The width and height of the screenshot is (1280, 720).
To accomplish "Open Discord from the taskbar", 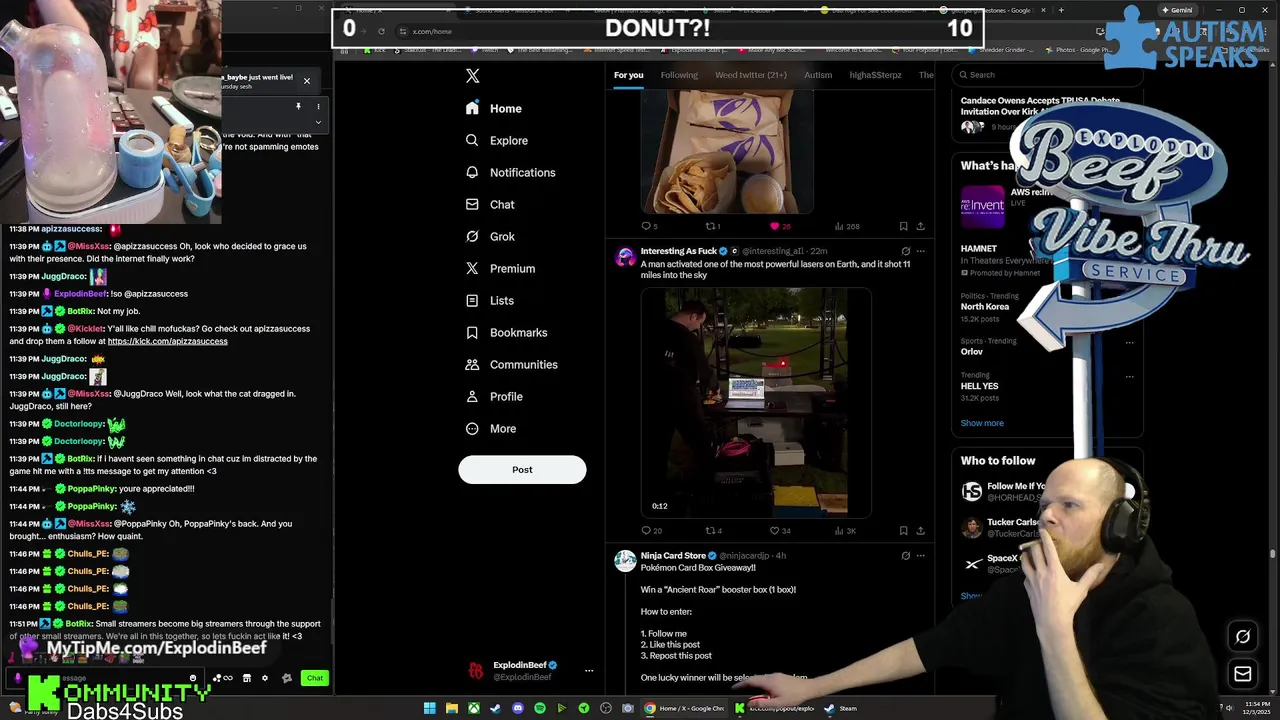I will [x=518, y=708].
